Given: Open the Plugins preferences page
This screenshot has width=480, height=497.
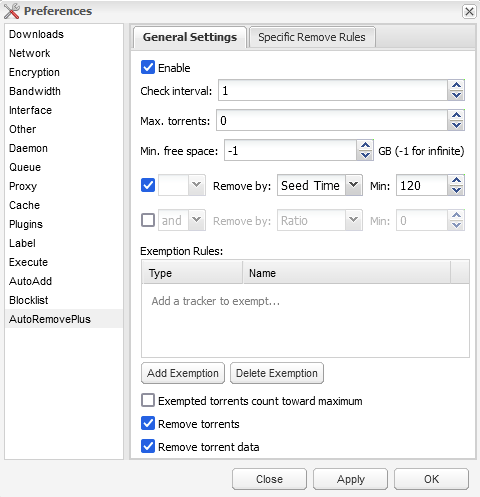Looking at the screenshot, I should tap(26, 224).
